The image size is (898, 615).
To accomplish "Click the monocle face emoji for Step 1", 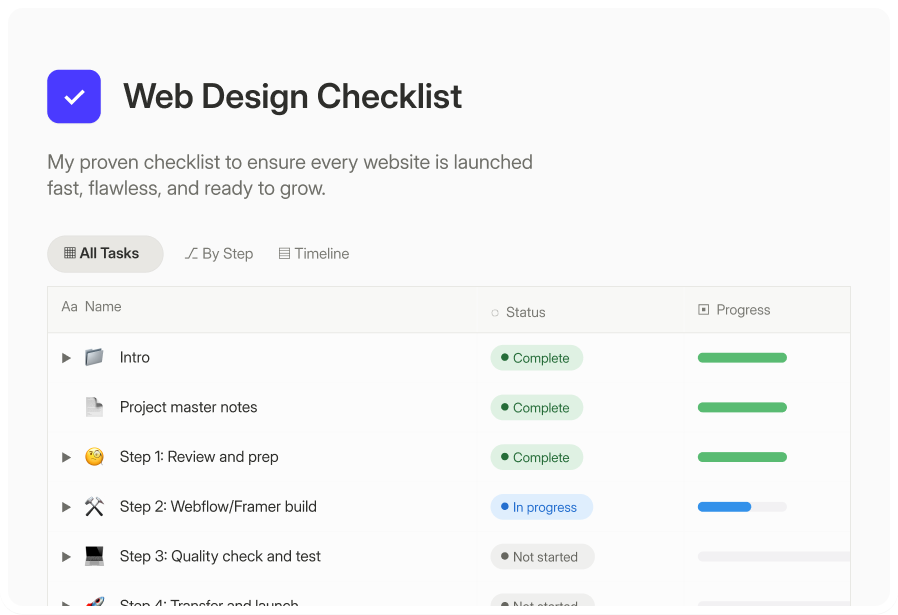I will [94, 457].
